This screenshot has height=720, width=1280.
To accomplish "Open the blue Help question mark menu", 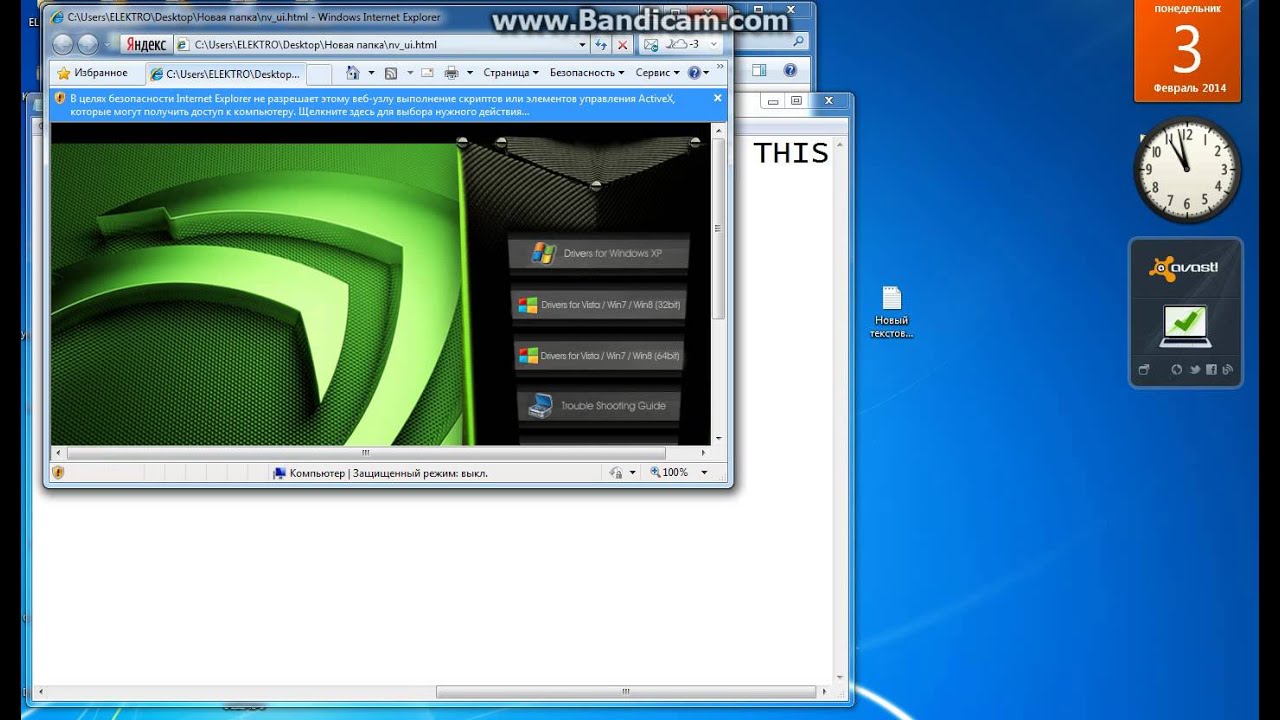I will pyautogui.click(x=698, y=73).
